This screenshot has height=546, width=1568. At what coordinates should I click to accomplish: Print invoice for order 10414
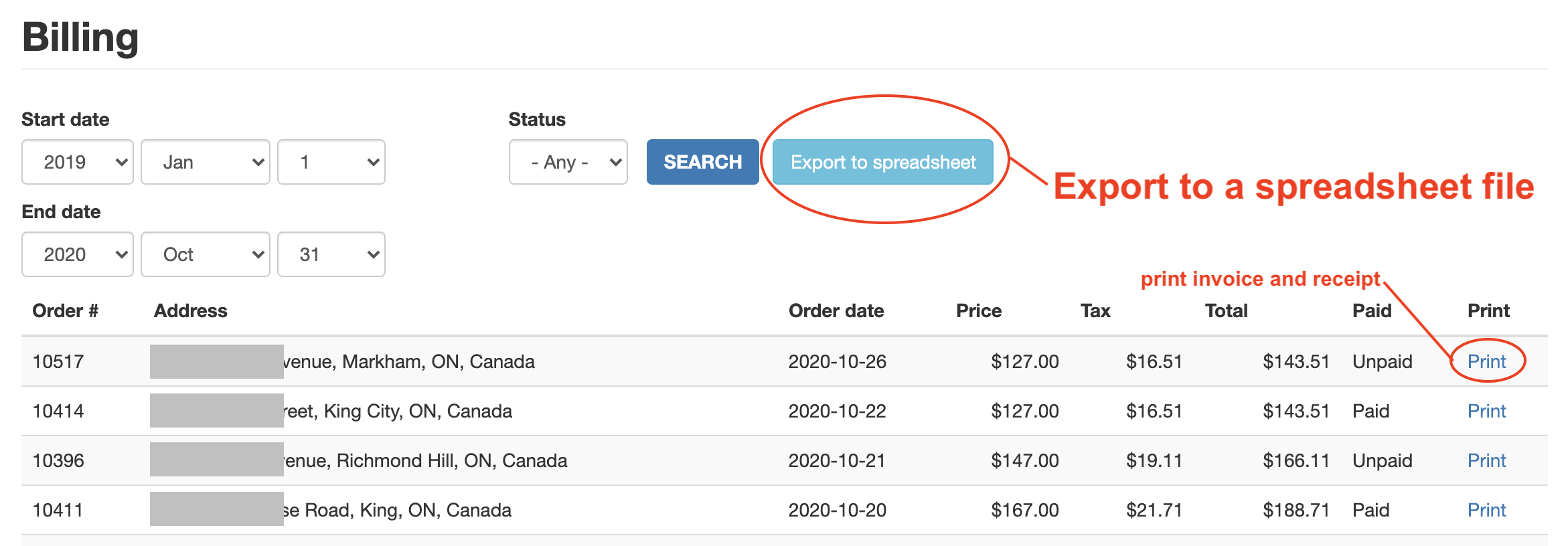1486,411
